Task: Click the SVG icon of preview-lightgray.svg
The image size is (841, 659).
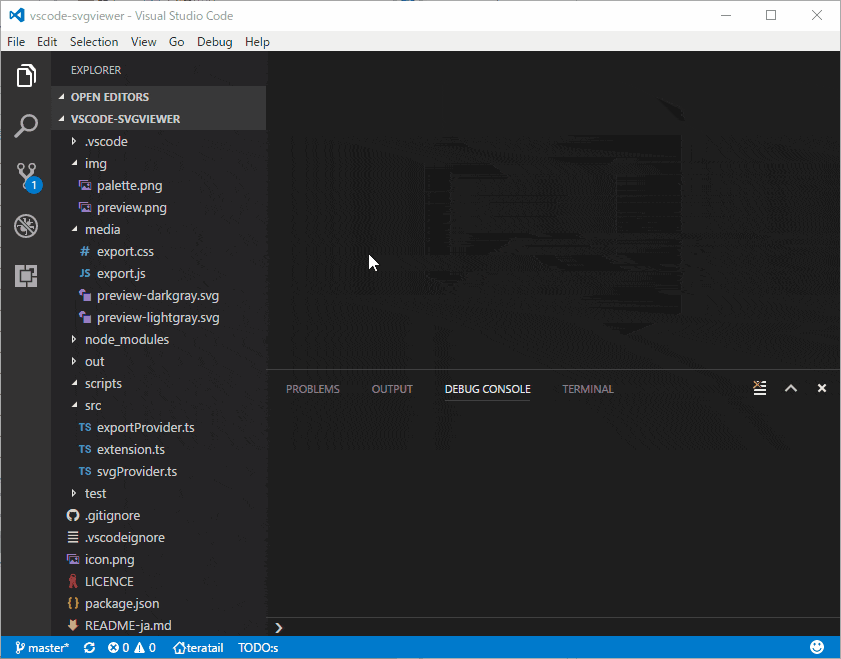Action: (x=85, y=317)
